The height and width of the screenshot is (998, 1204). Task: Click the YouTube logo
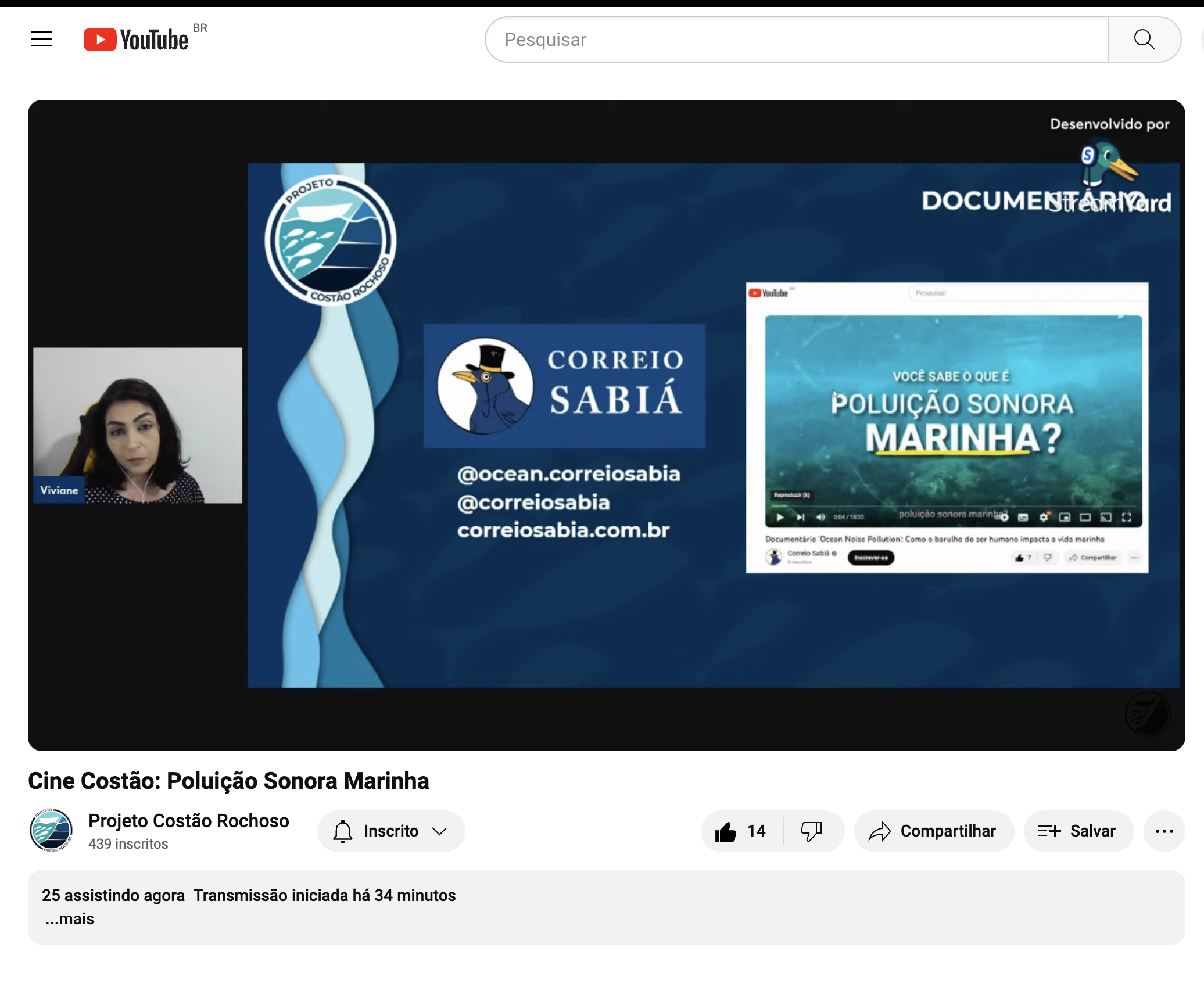pos(136,40)
